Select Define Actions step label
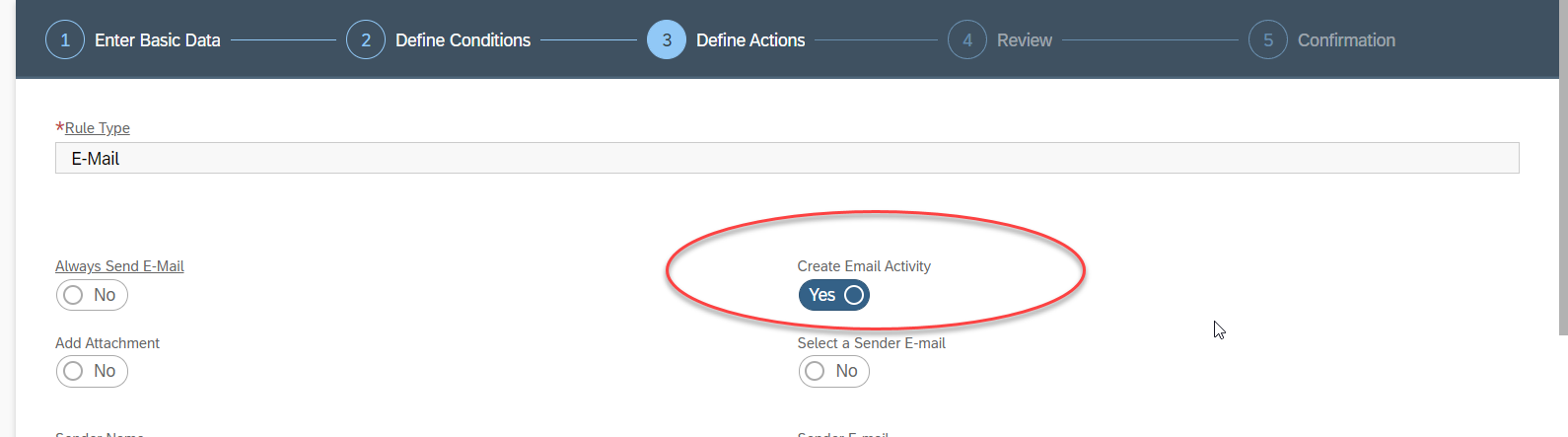The width and height of the screenshot is (1568, 437). (x=750, y=40)
